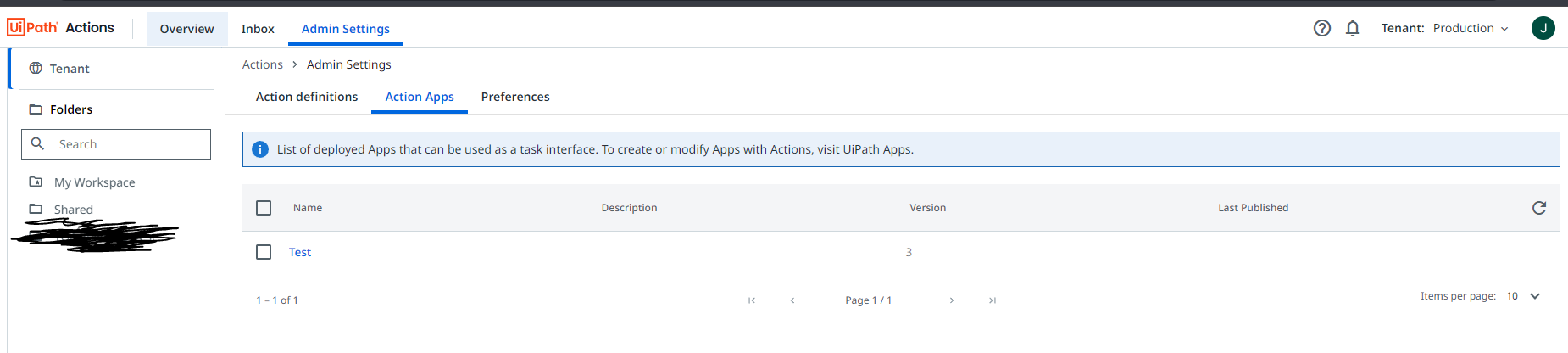Image resolution: width=1568 pixels, height=353 pixels.
Task: Click the notifications bell icon
Action: 1353,28
